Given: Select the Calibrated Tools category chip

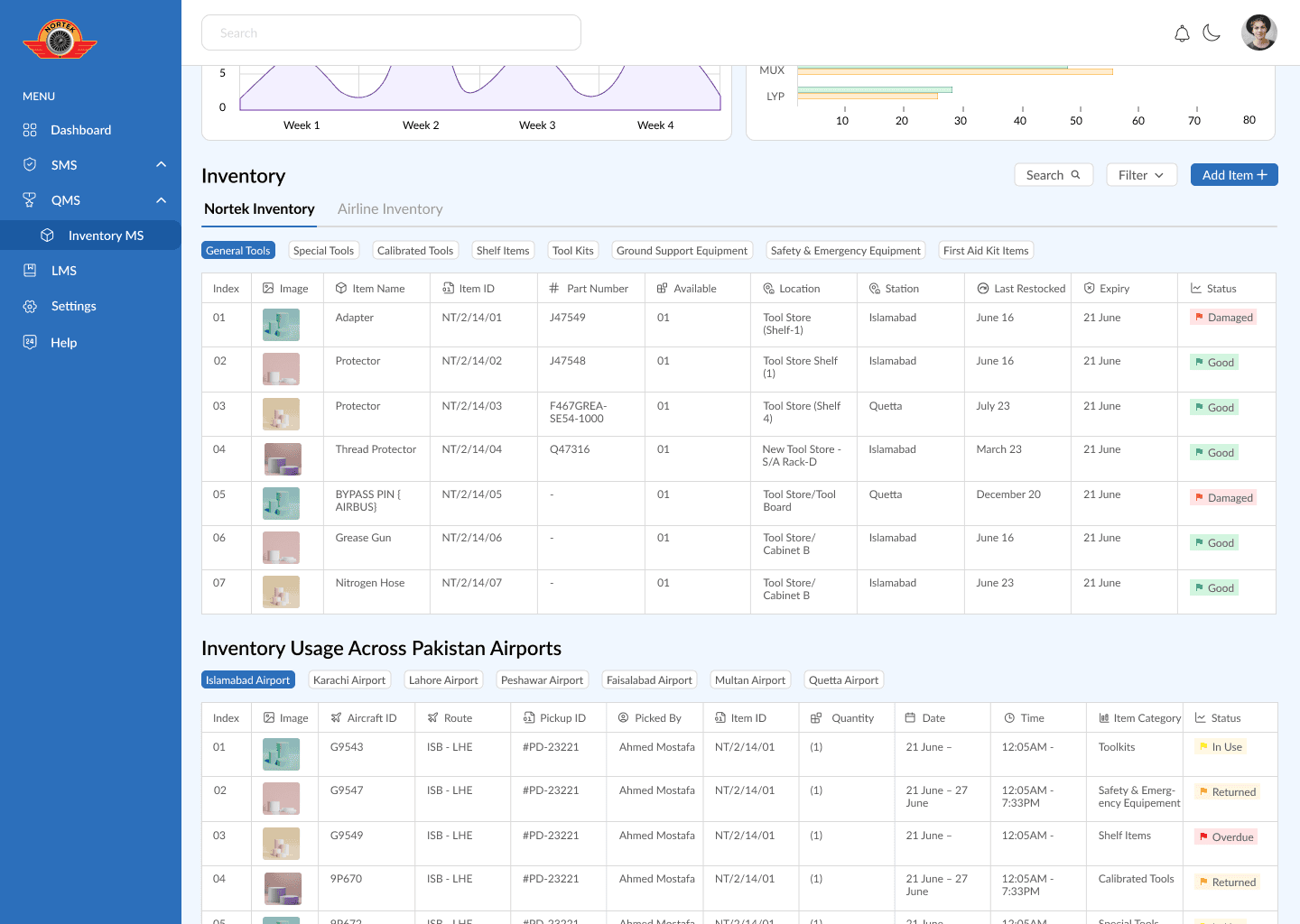Looking at the screenshot, I should click(415, 251).
